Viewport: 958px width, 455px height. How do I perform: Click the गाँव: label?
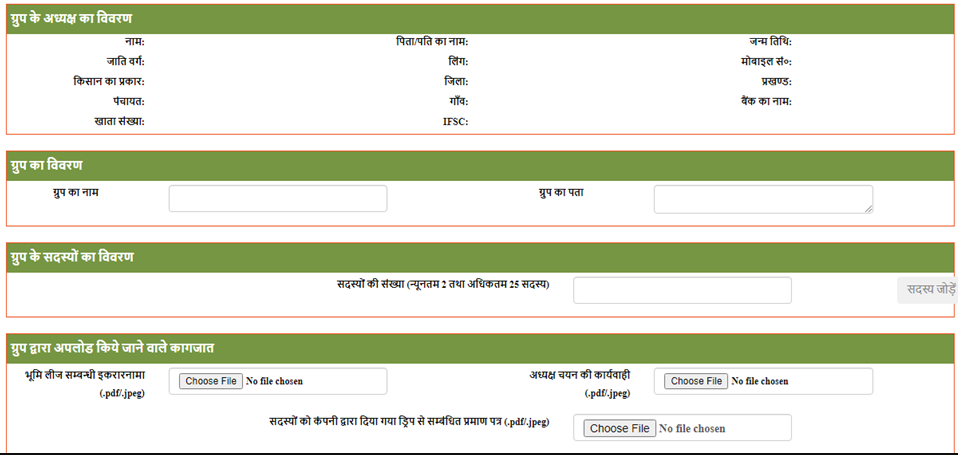458,101
